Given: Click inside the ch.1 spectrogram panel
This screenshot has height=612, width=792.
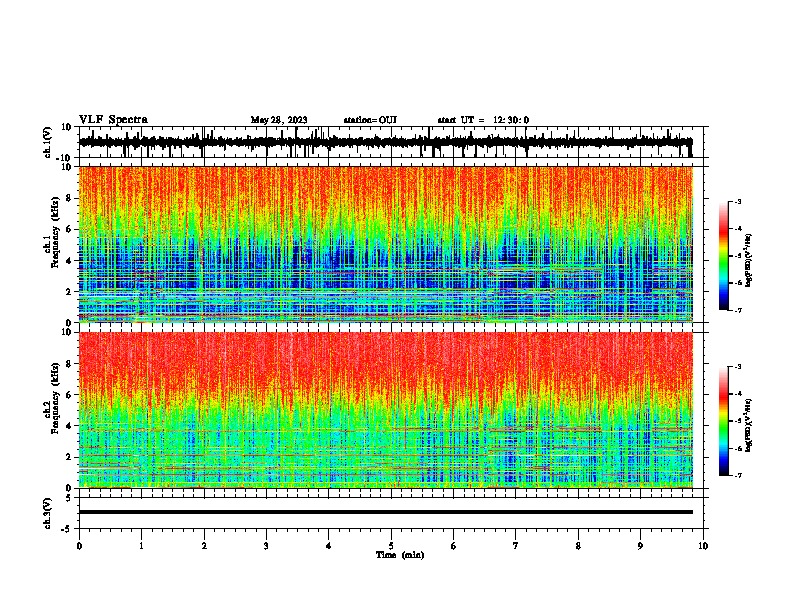Looking at the screenshot, I should pyautogui.click(x=385, y=244).
